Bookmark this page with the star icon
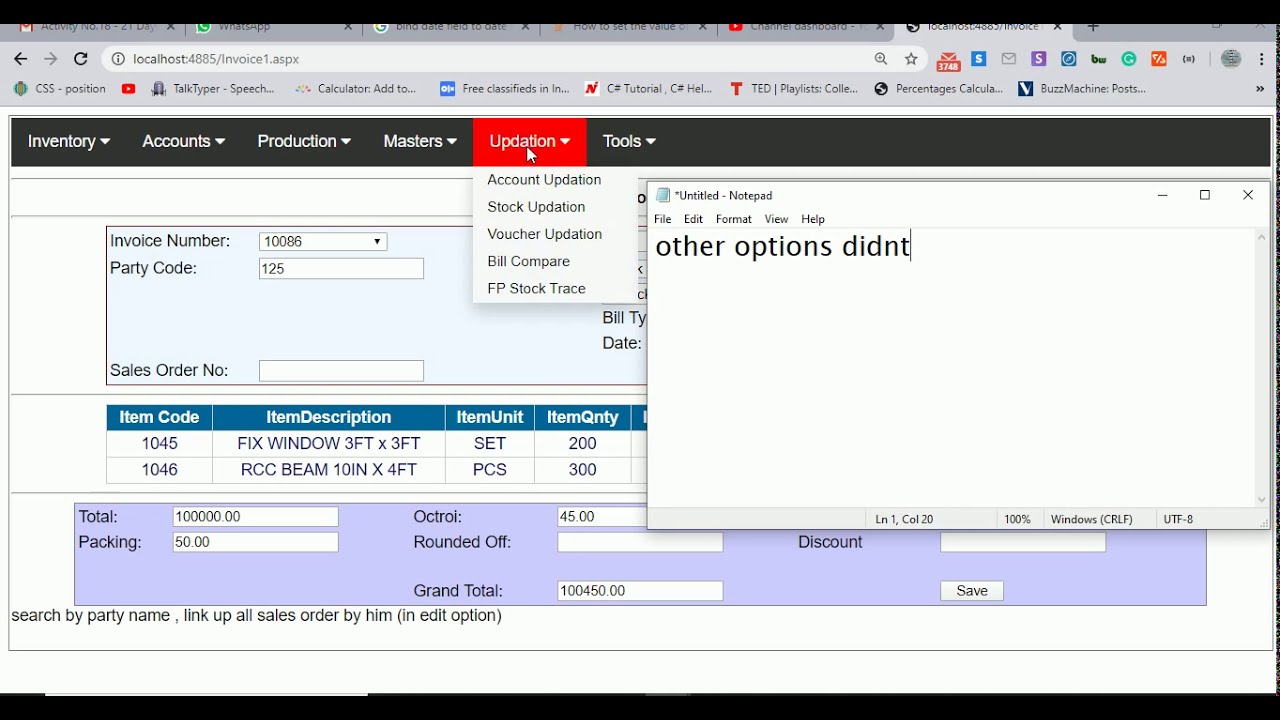This screenshot has width=1280, height=720. 911,59
